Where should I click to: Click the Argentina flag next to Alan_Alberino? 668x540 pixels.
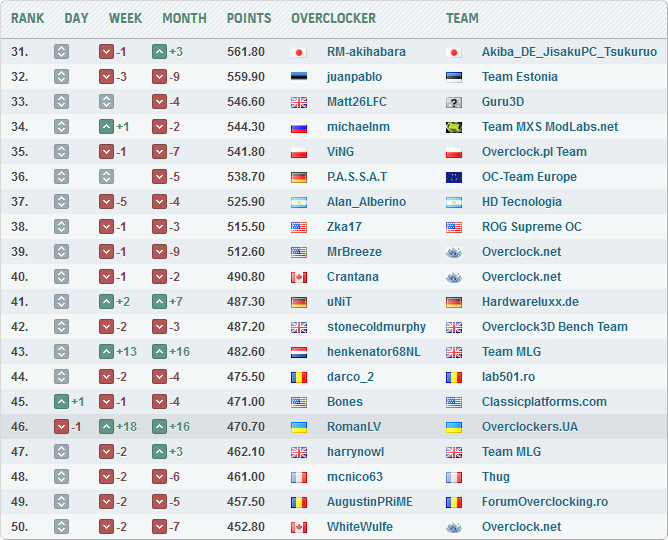[x=299, y=202]
